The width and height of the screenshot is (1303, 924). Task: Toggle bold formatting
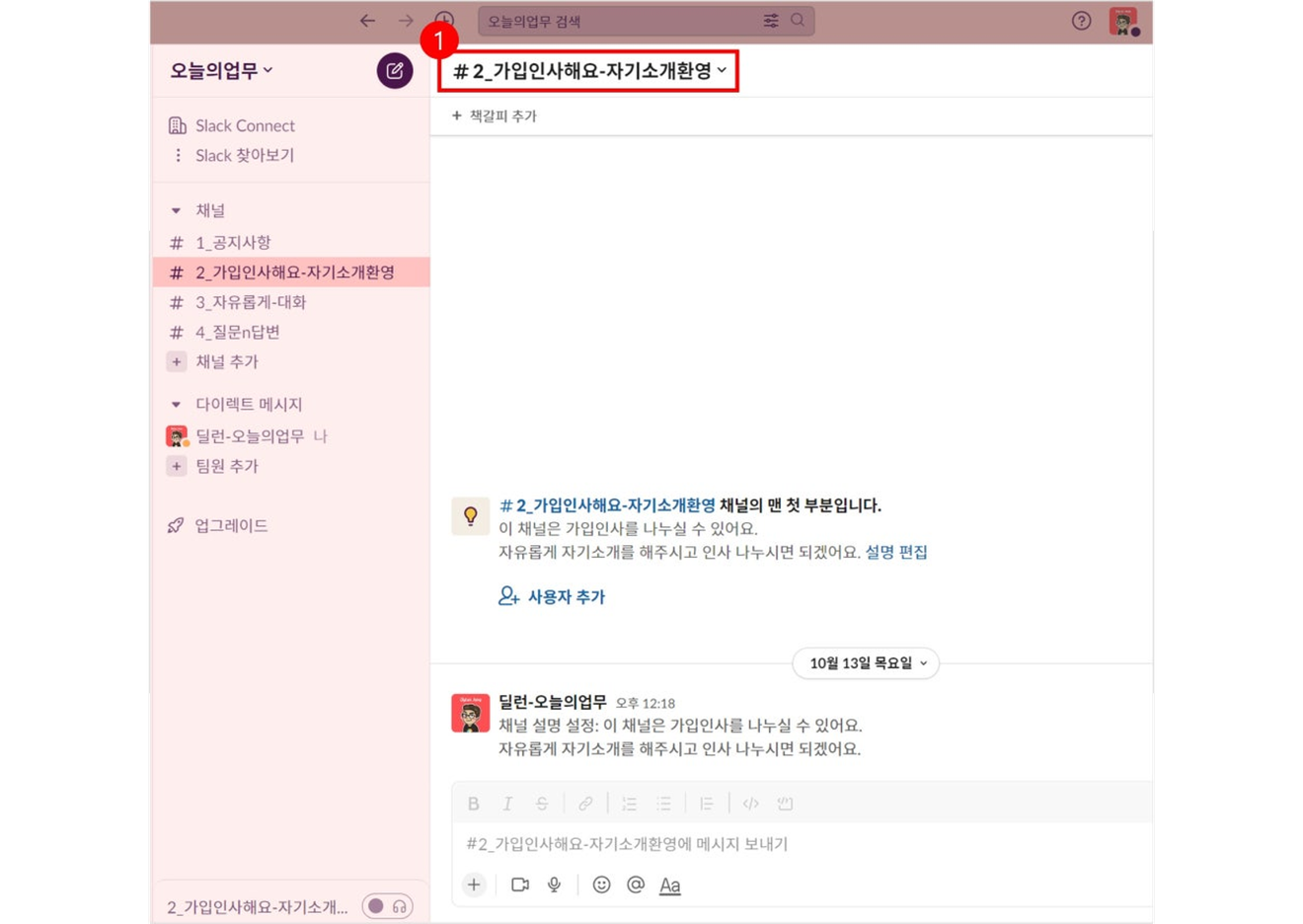point(474,804)
